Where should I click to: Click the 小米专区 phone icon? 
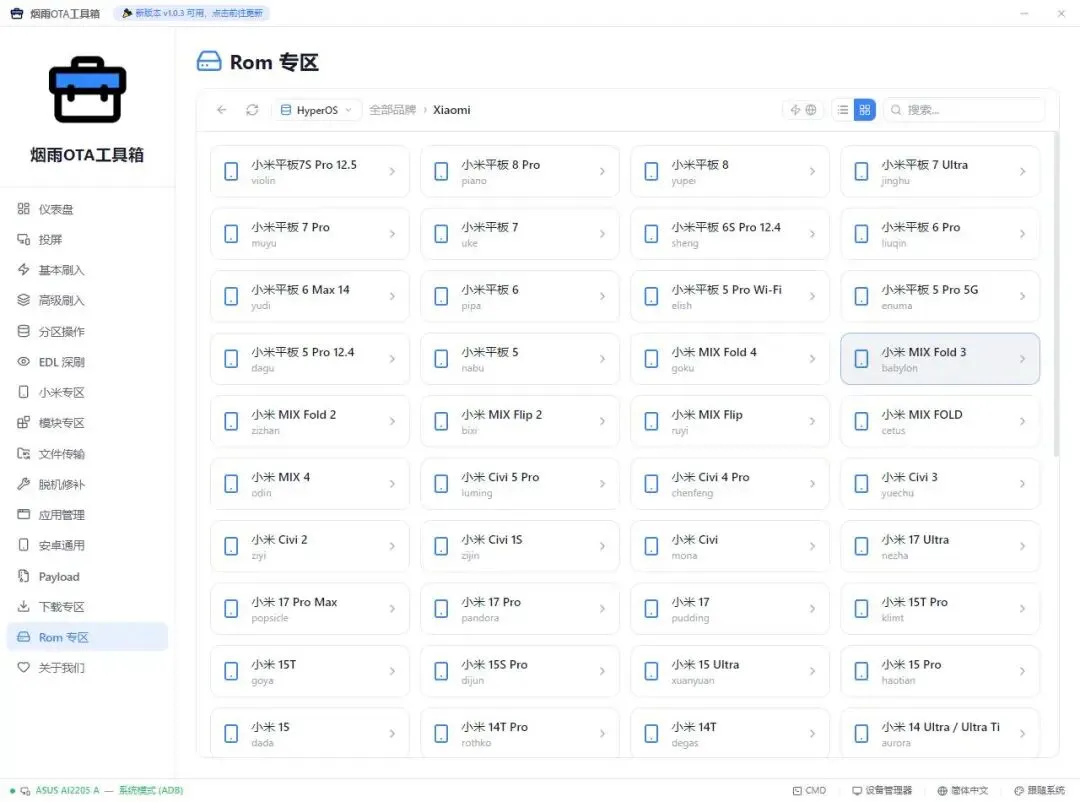click(23, 392)
